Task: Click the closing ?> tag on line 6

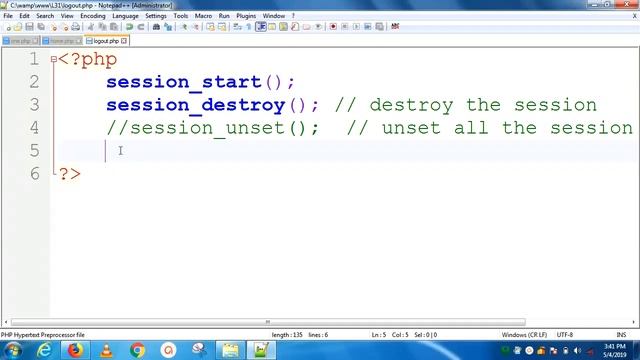Action: tap(70, 174)
